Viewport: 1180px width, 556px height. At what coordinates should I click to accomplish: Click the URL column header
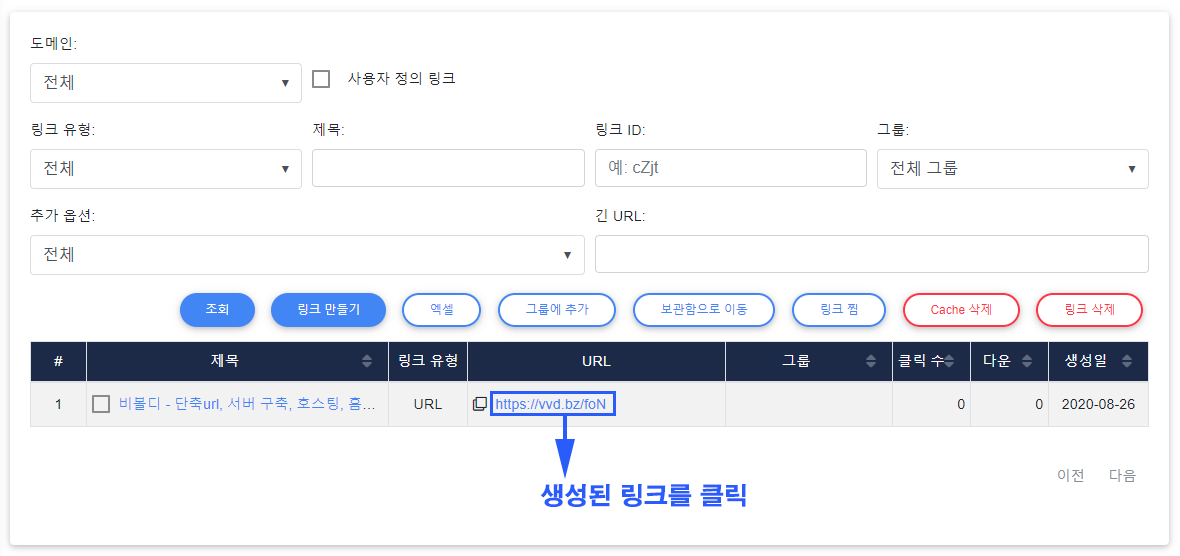(x=596, y=361)
